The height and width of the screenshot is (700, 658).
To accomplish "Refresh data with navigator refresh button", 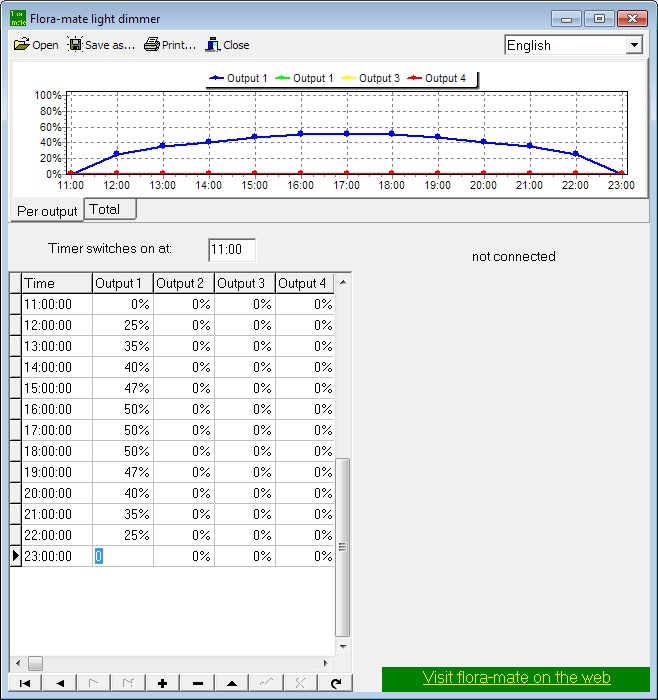I will tap(334, 683).
